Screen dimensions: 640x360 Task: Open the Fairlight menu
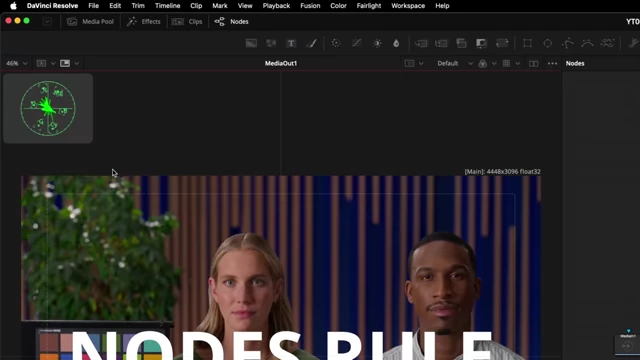[x=369, y=6]
